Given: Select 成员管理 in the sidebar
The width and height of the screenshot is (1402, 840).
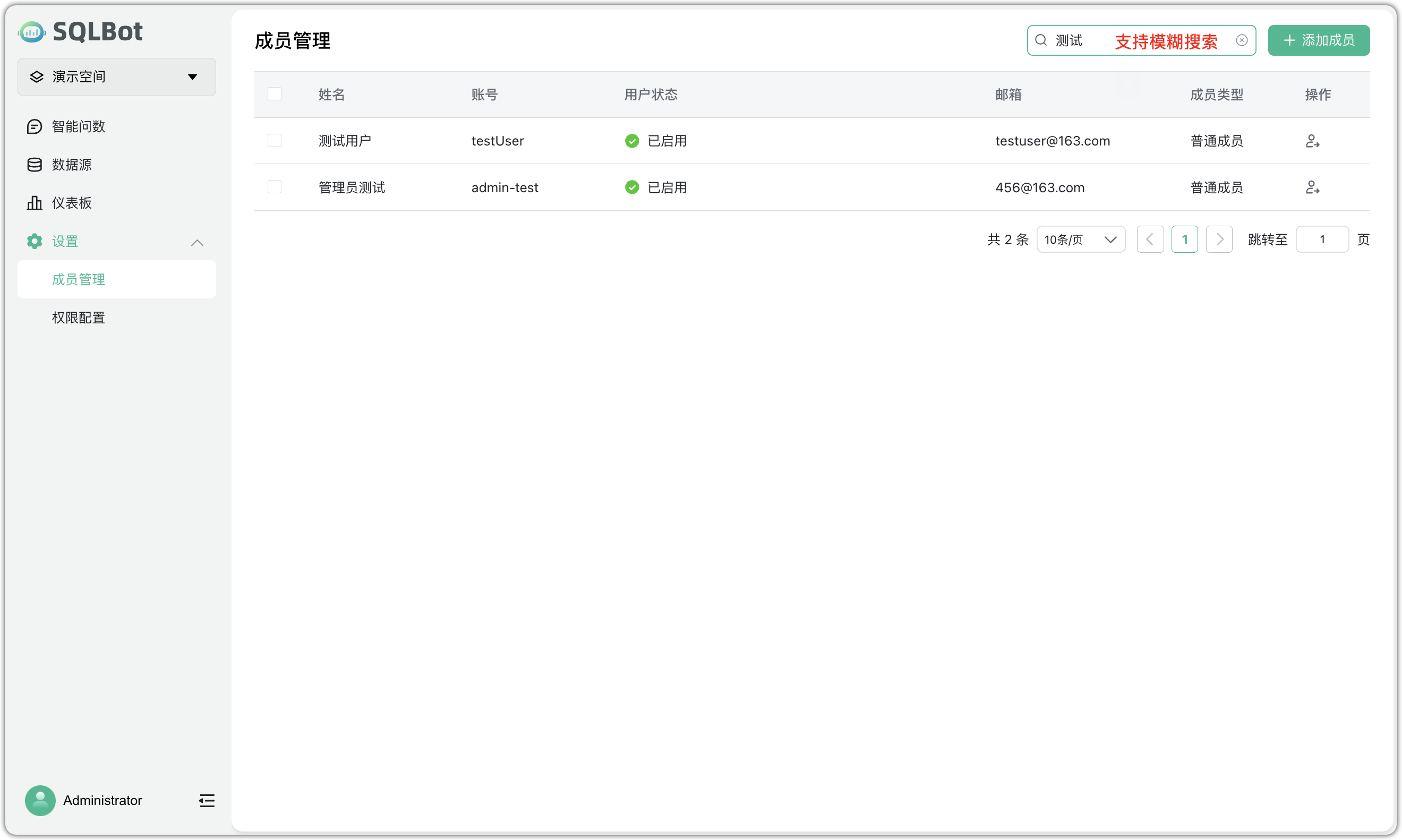Looking at the screenshot, I should (x=78, y=279).
